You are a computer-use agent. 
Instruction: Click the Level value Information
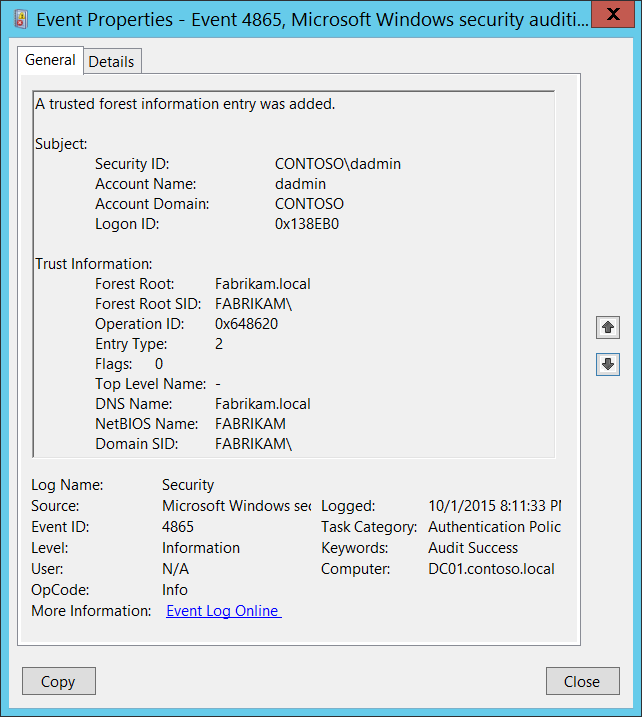point(201,548)
